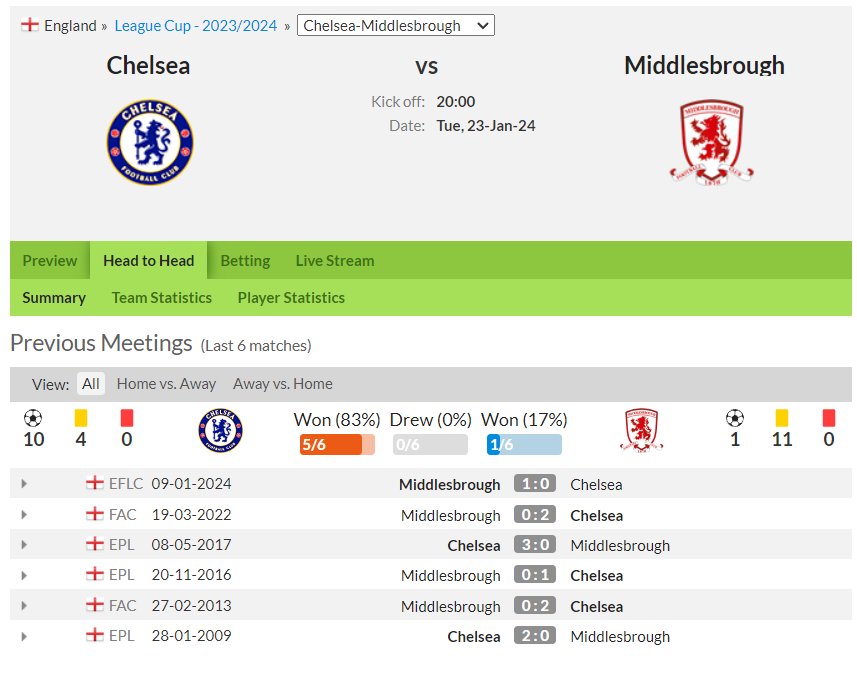Expand the 28-01-2009 EPL match row
857x676 pixels.
(x=24, y=637)
